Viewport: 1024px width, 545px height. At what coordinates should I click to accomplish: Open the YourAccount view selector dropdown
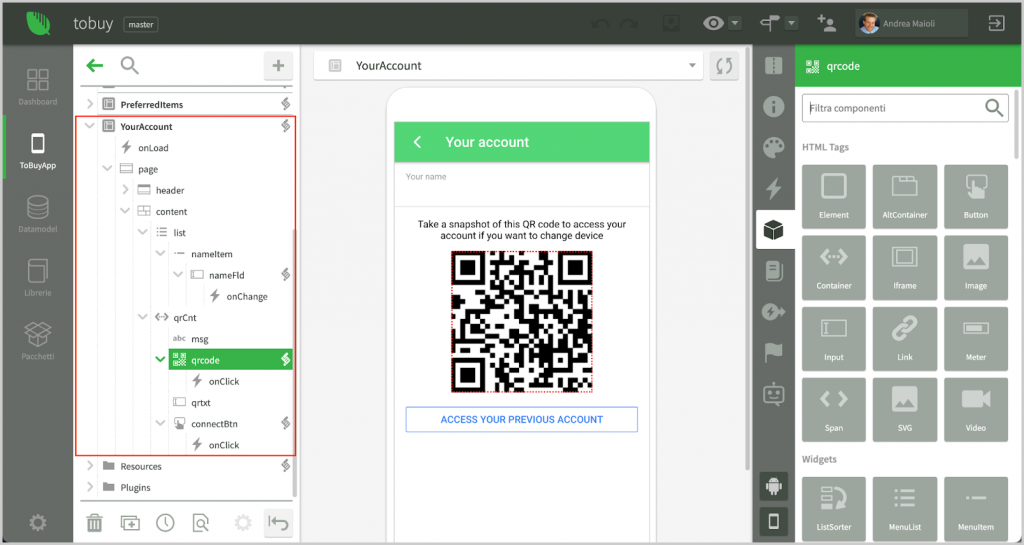[x=508, y=65]
